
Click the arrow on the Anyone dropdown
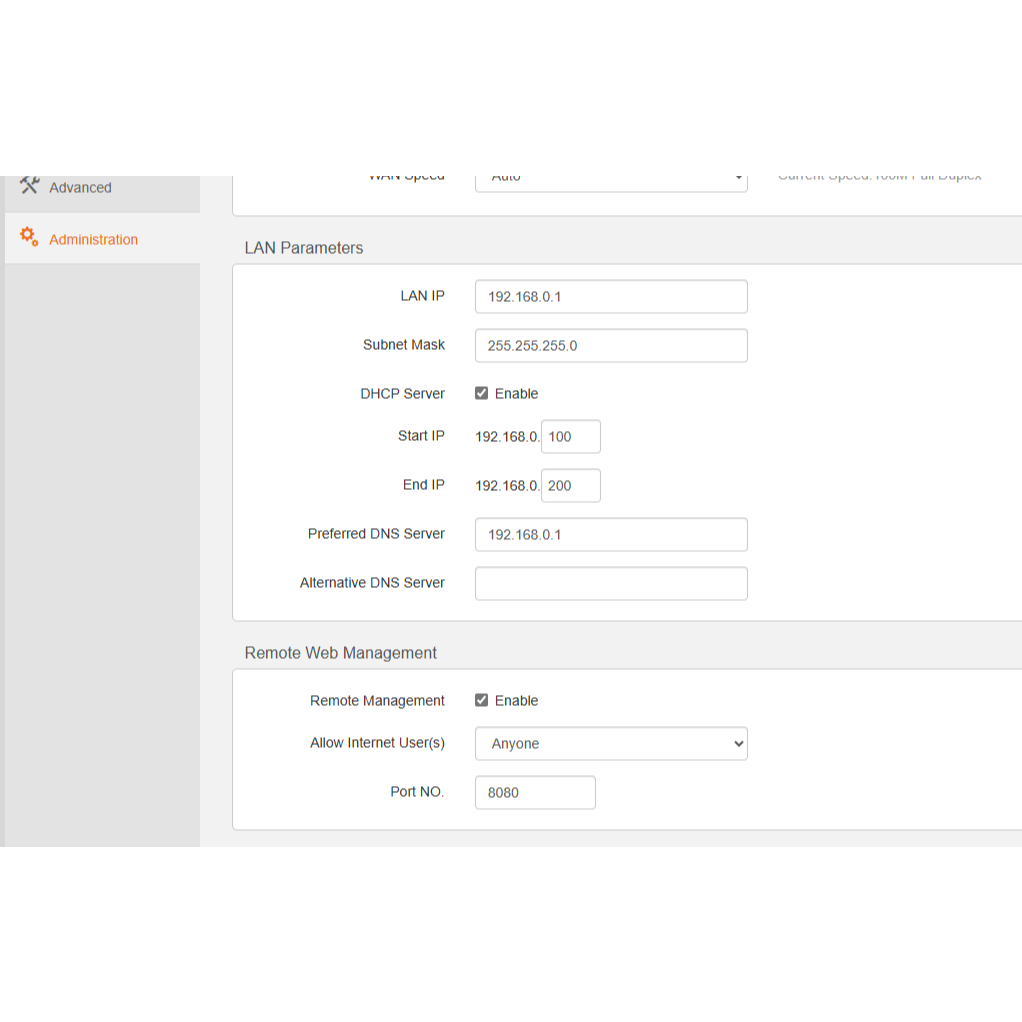(x=738, y=744)
